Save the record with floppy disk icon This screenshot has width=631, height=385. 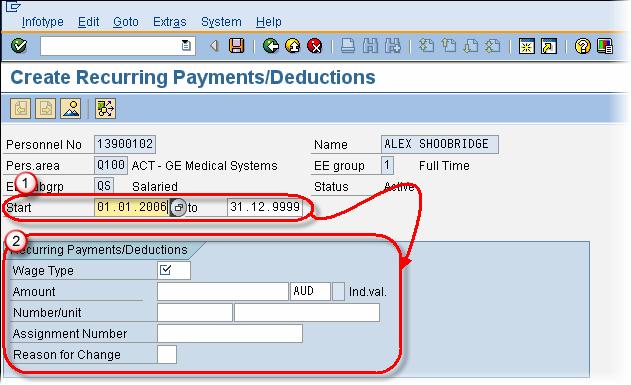click(x=236, y=46)
